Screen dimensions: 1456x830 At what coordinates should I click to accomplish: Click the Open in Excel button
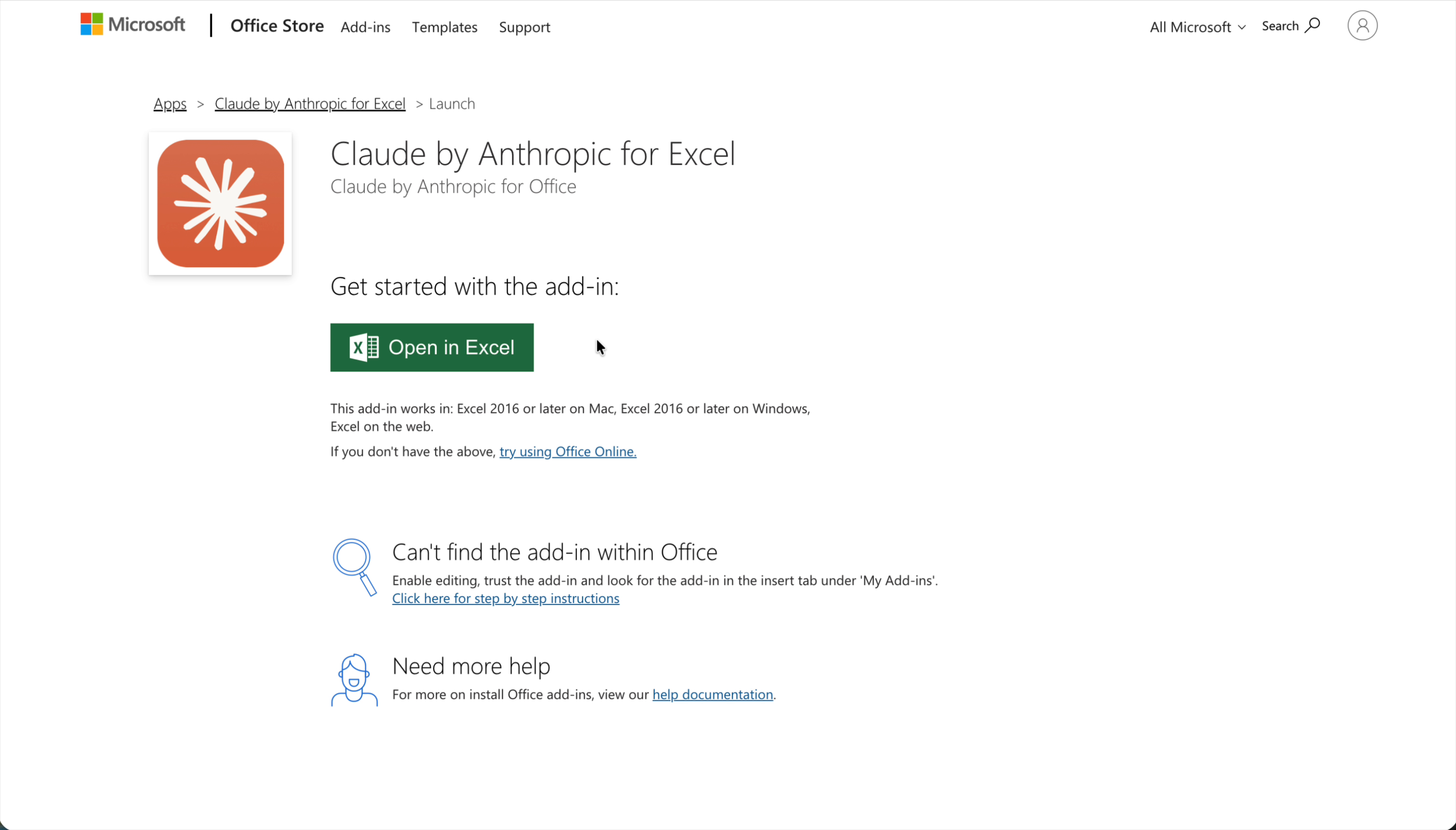(431, 346)
